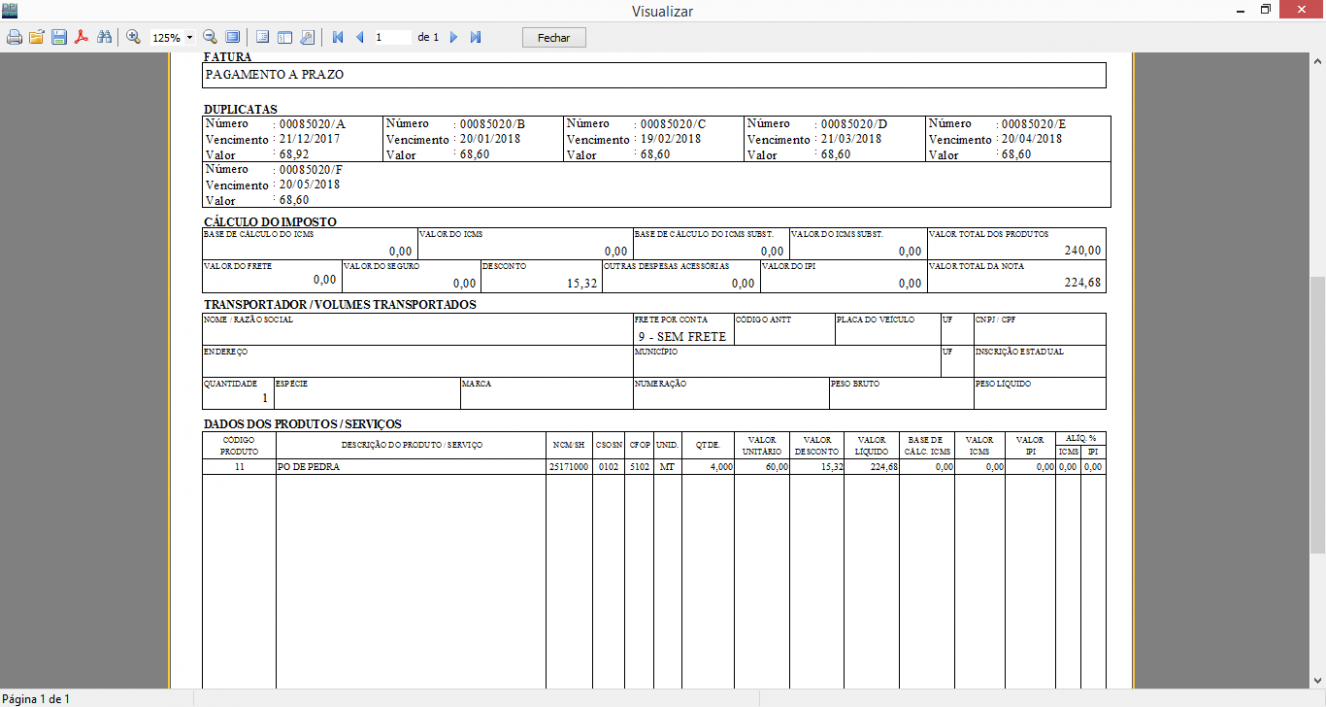
Task: Click Valor Total da Nota 224,68
Action: pos(1083,283)
